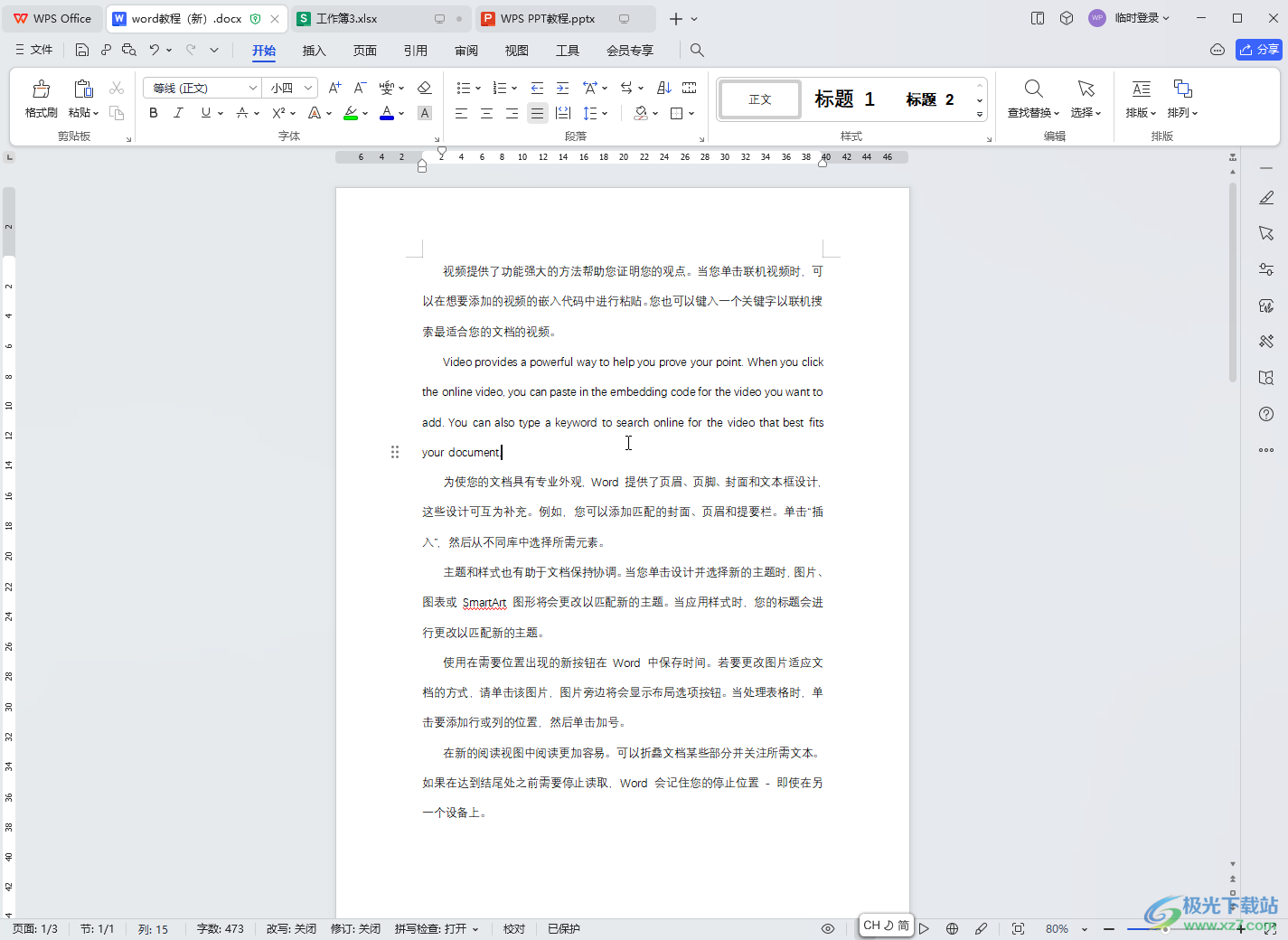Click the focus mode icon in status bar
This screenshot has height=940, width=1288.
(x=1018, y=928)
